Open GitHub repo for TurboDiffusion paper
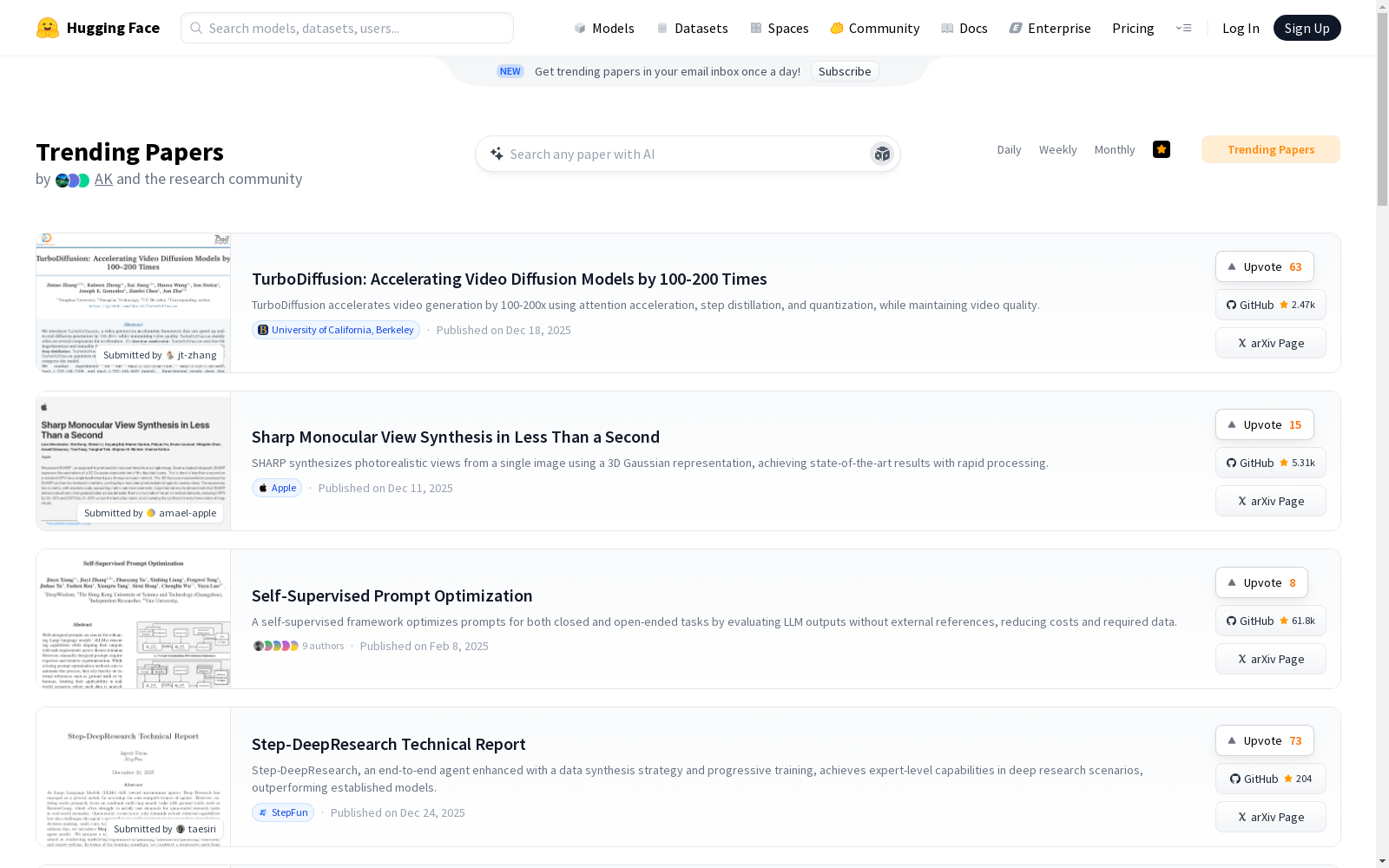1389x868 pixels. [x=1270, y=305]
